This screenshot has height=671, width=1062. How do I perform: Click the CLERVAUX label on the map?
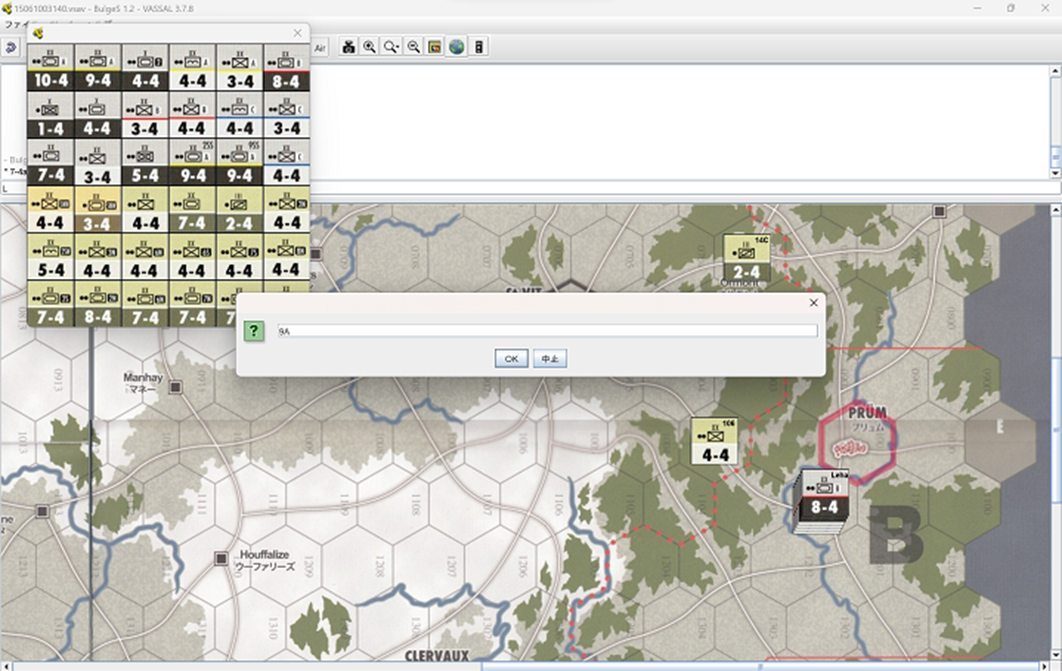pos(436,655)
